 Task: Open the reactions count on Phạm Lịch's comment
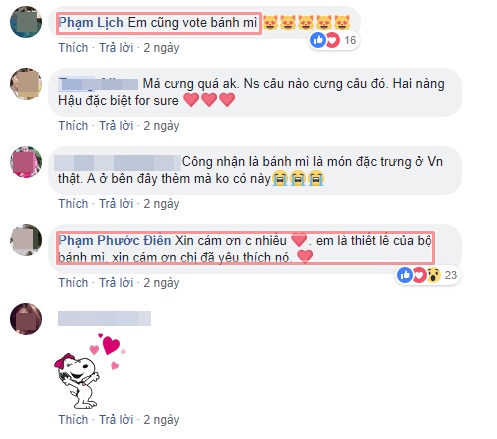(x=334, y=40)
